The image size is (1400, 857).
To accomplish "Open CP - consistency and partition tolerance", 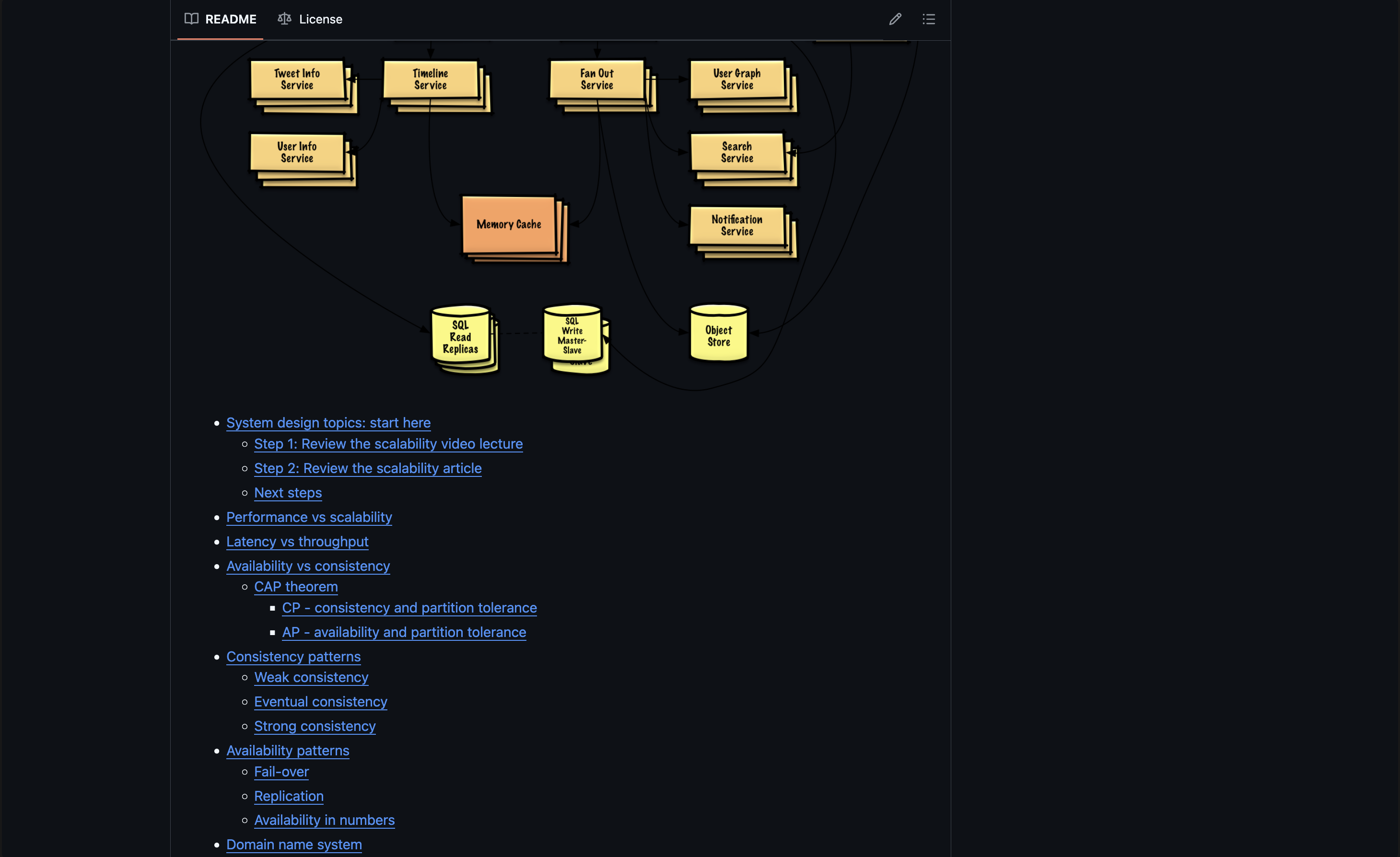I will 409,607.
